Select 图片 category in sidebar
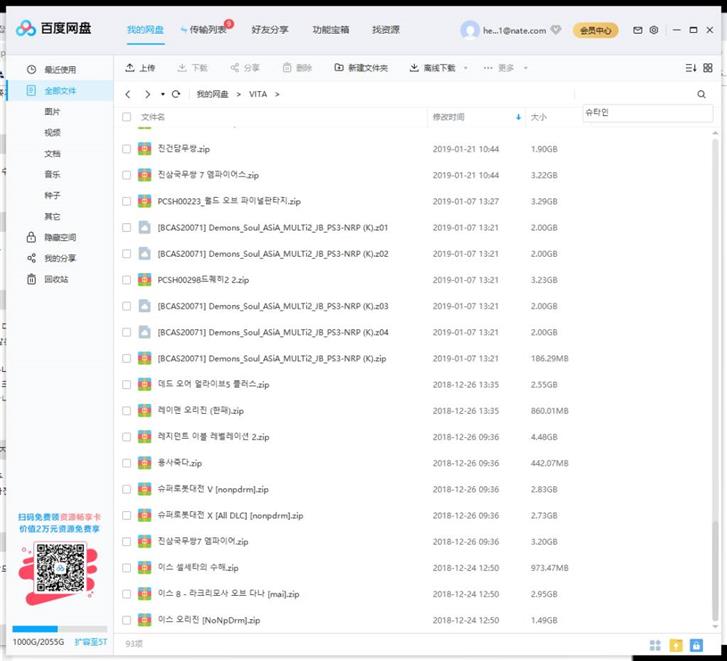 (x=52, y=112)
